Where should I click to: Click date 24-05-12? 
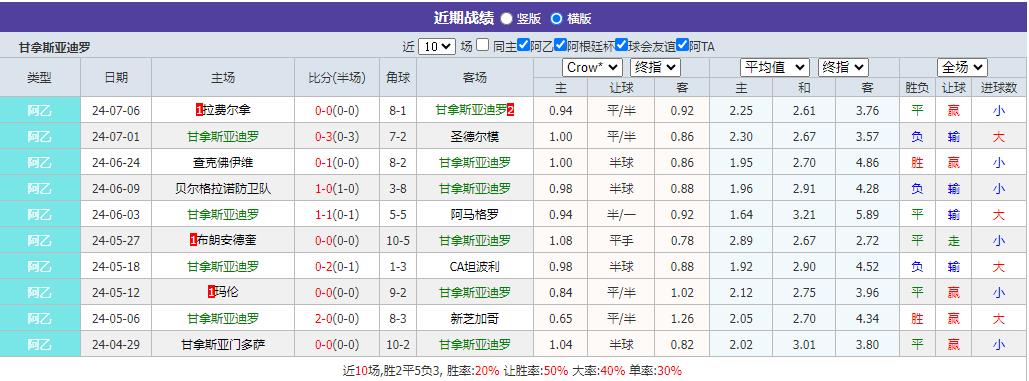click(116, 292)
